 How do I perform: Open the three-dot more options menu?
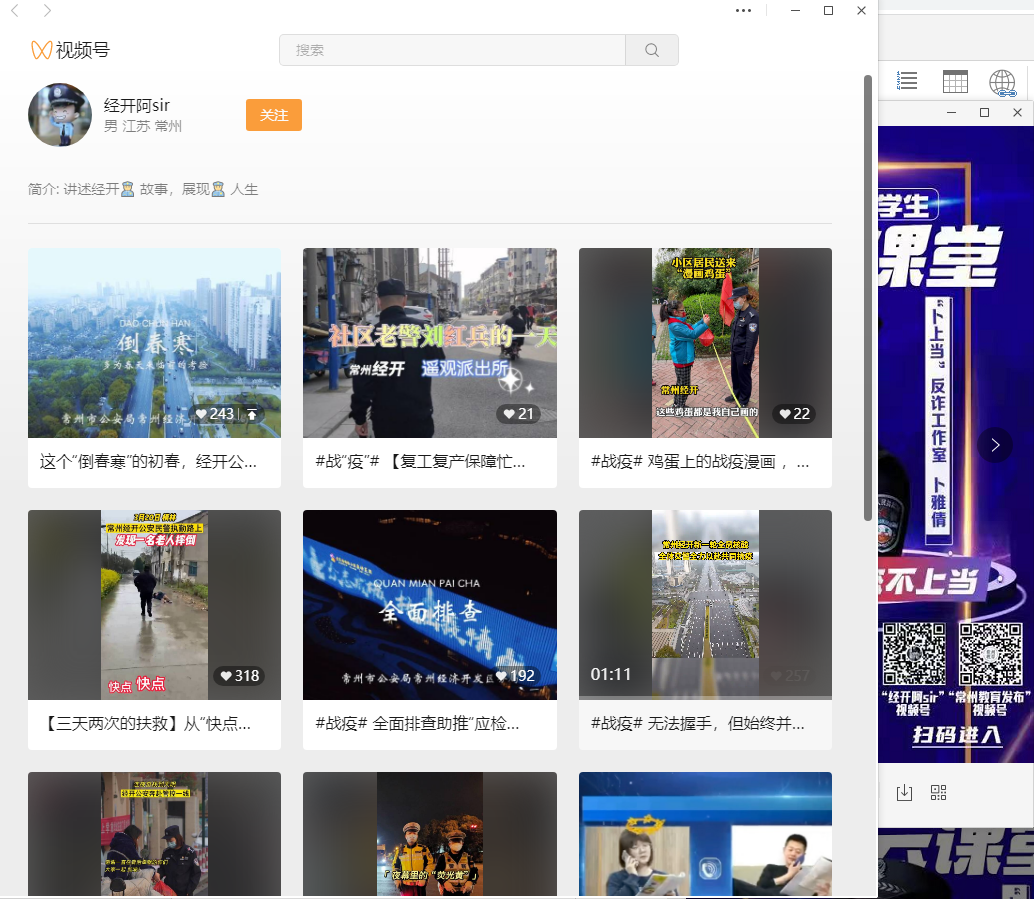pyautogui.click(x=743, y=11)
